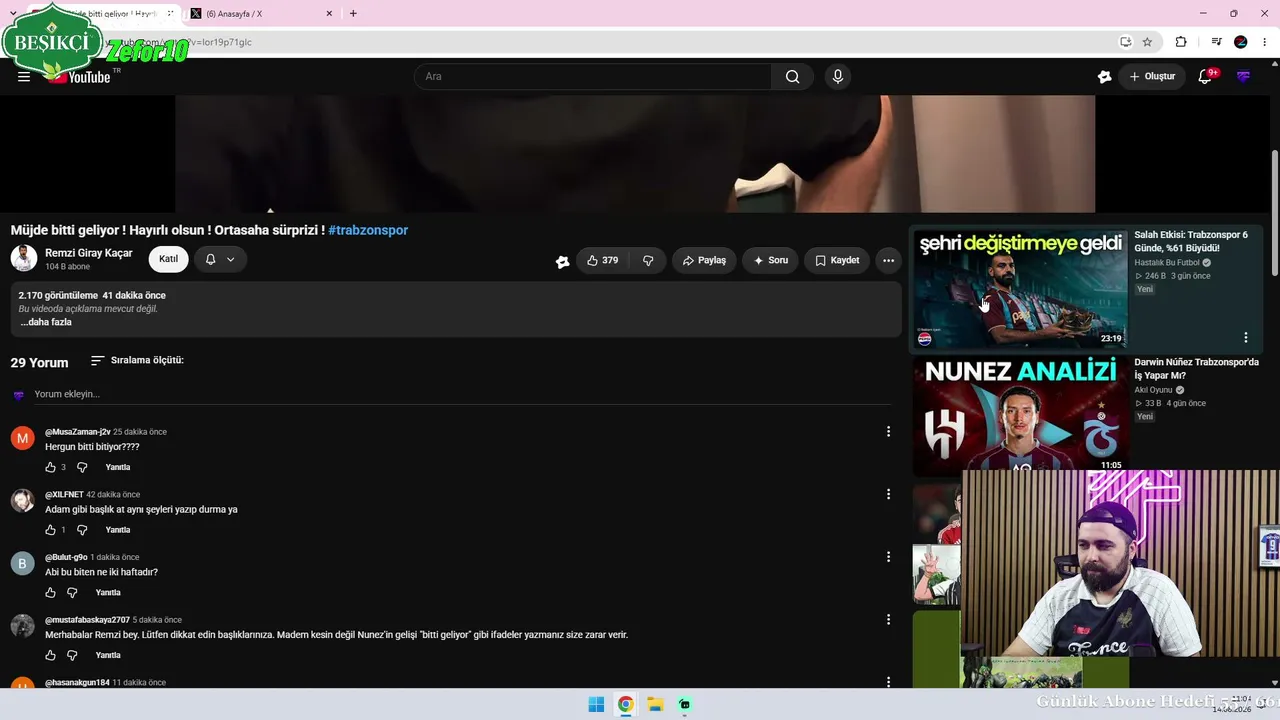Image resolution: width=1280 pixels, height=720 pixels.
Task: Click the flower-shaped icon beside Oluştur
Action: pyautogui.click(x=1104, y=77)
